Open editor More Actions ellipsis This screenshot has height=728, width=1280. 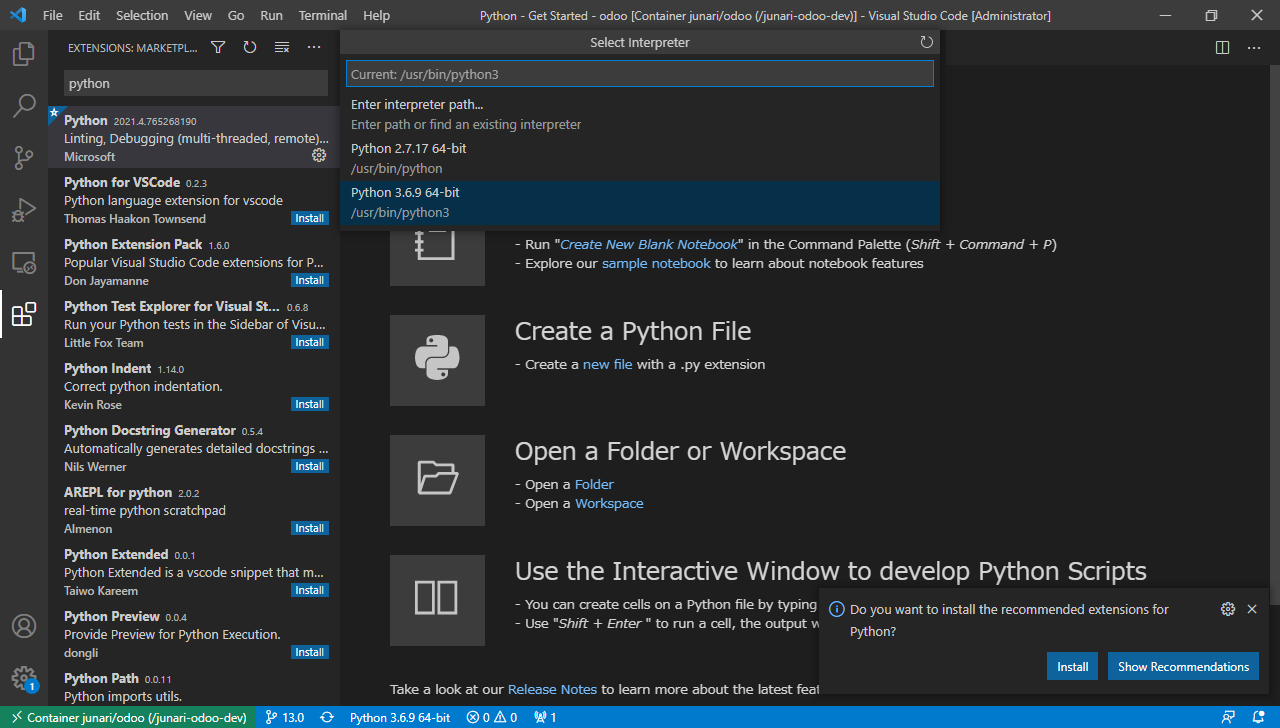click(1254, 47)
